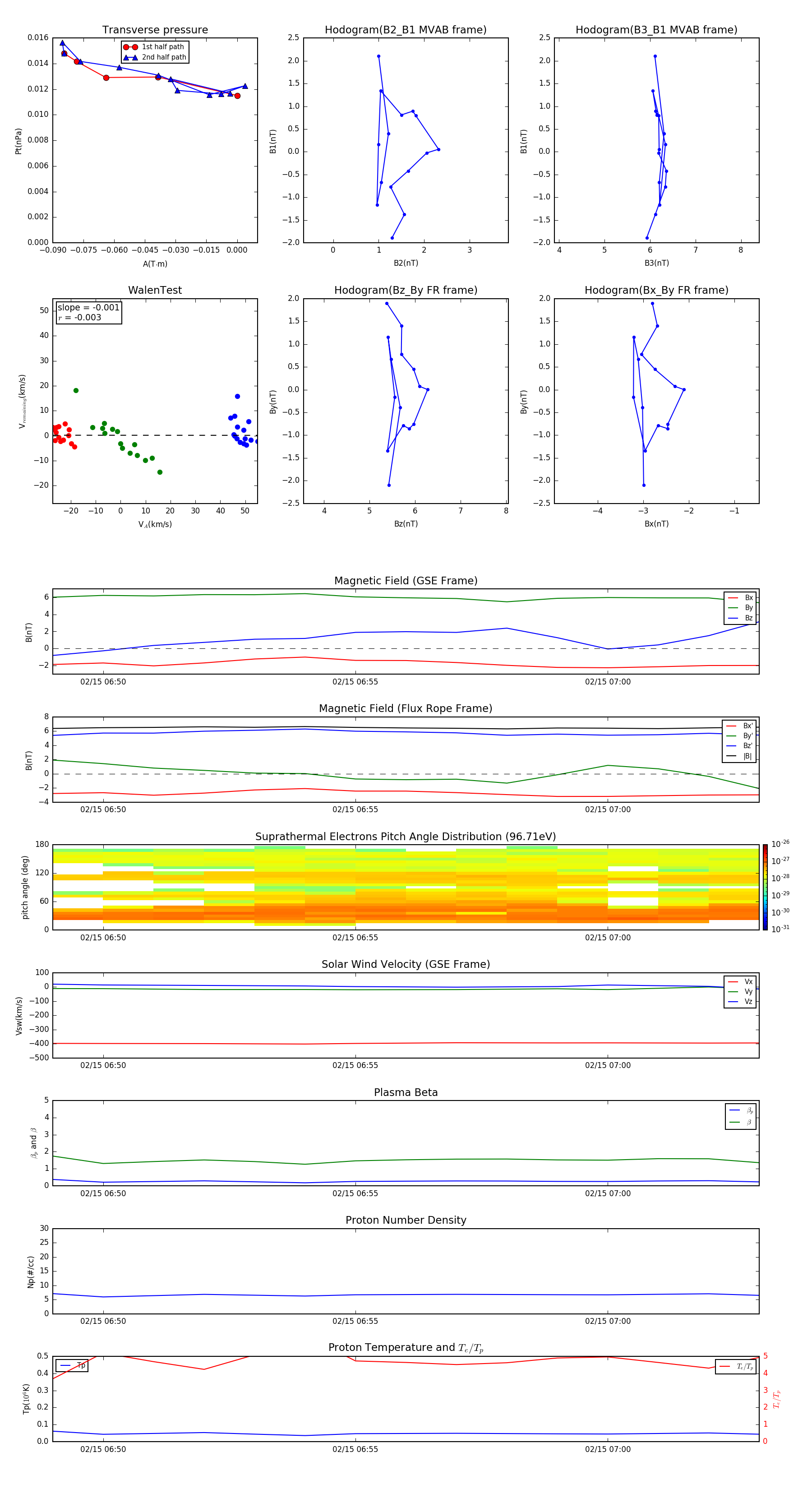Click the 'B3(nT)' x-axis label

pos(656,263)
